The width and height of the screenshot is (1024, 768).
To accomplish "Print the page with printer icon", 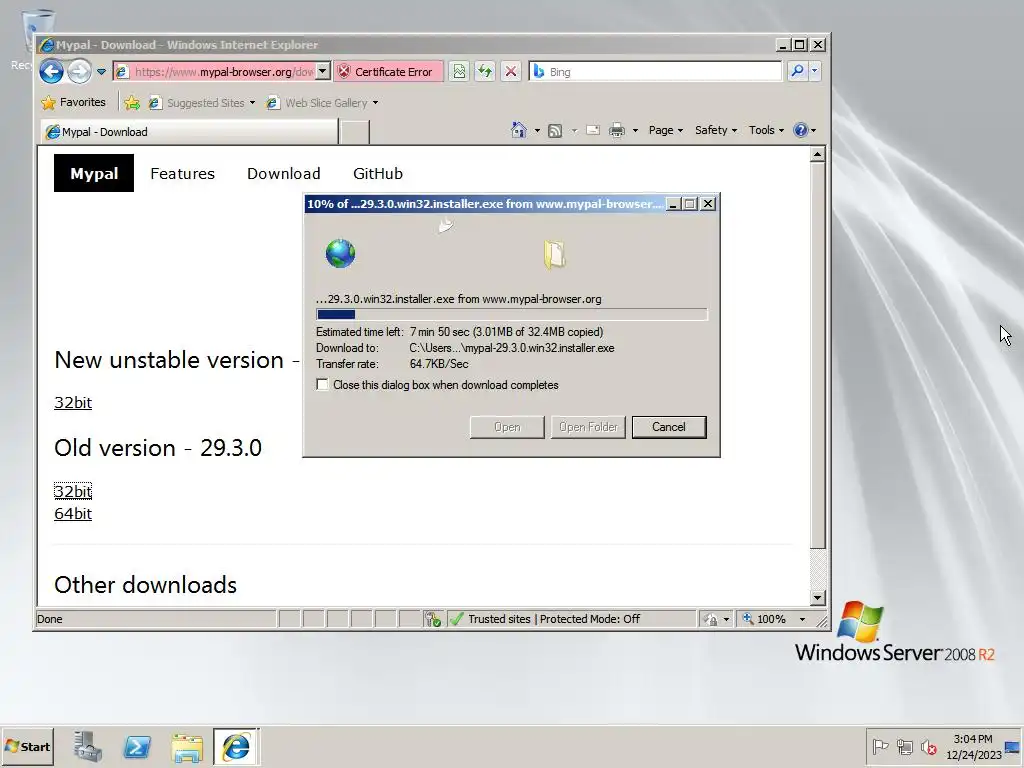I will (616, 131).
